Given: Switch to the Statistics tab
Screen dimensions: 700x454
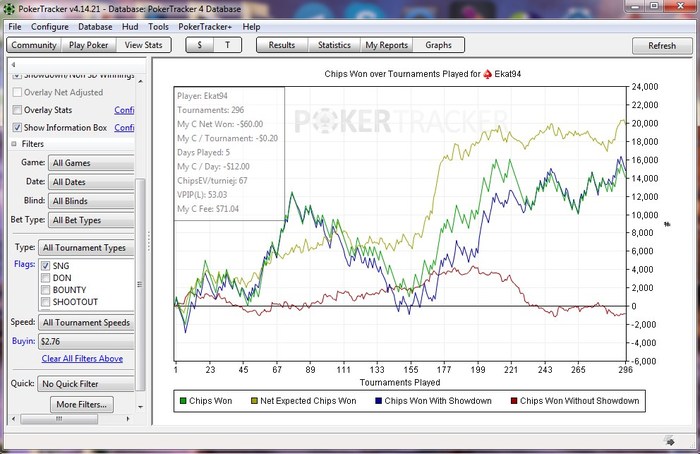Looking at the screenshot, I should point(334,45).
